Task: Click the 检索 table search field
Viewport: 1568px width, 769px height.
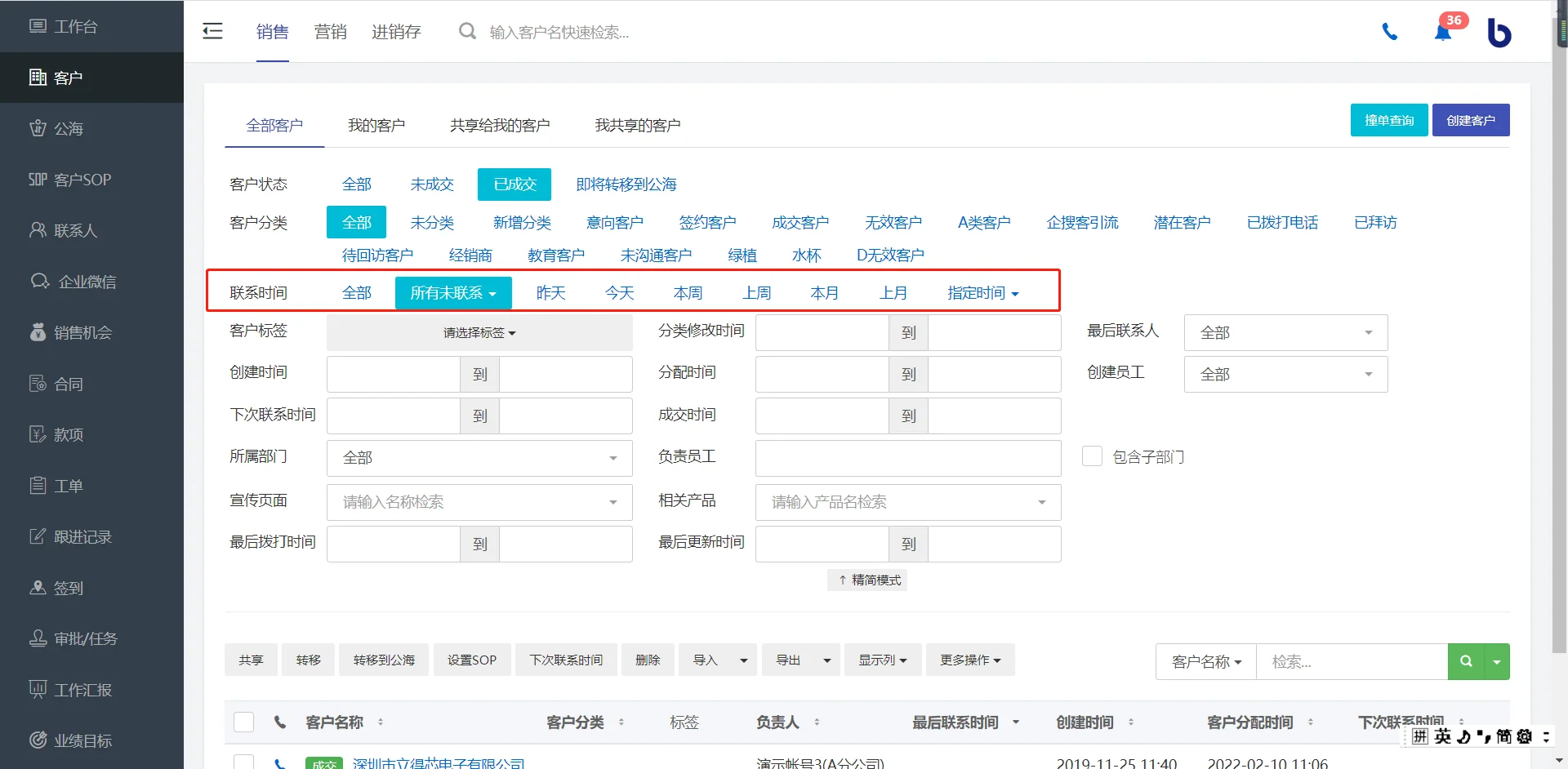Action: click(x=1352, y=661)
